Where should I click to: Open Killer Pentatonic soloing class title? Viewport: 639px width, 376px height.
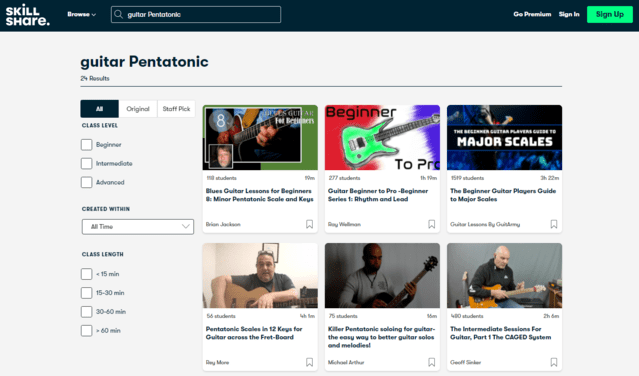381,337
